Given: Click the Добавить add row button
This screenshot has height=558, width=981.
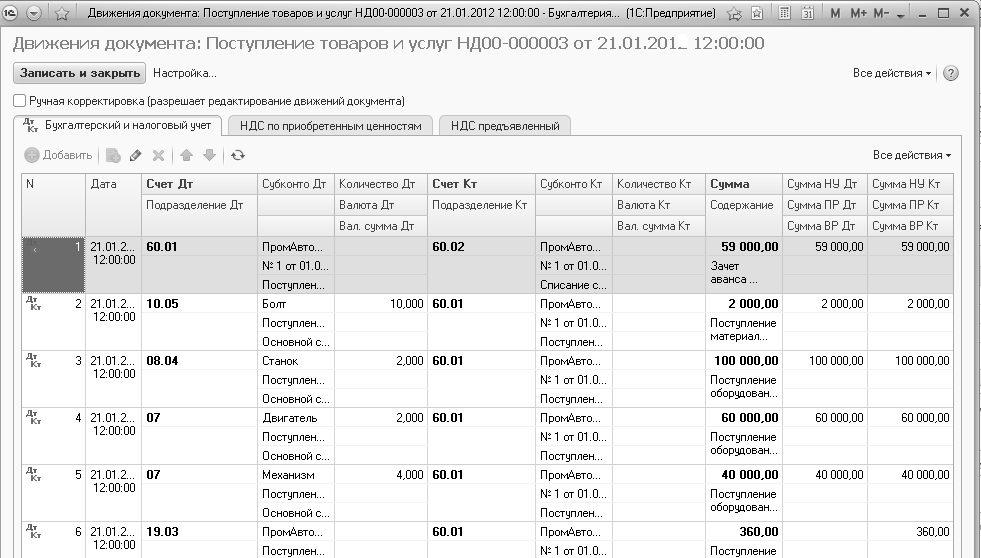Looking at the screenshot, I should (58, 155).
